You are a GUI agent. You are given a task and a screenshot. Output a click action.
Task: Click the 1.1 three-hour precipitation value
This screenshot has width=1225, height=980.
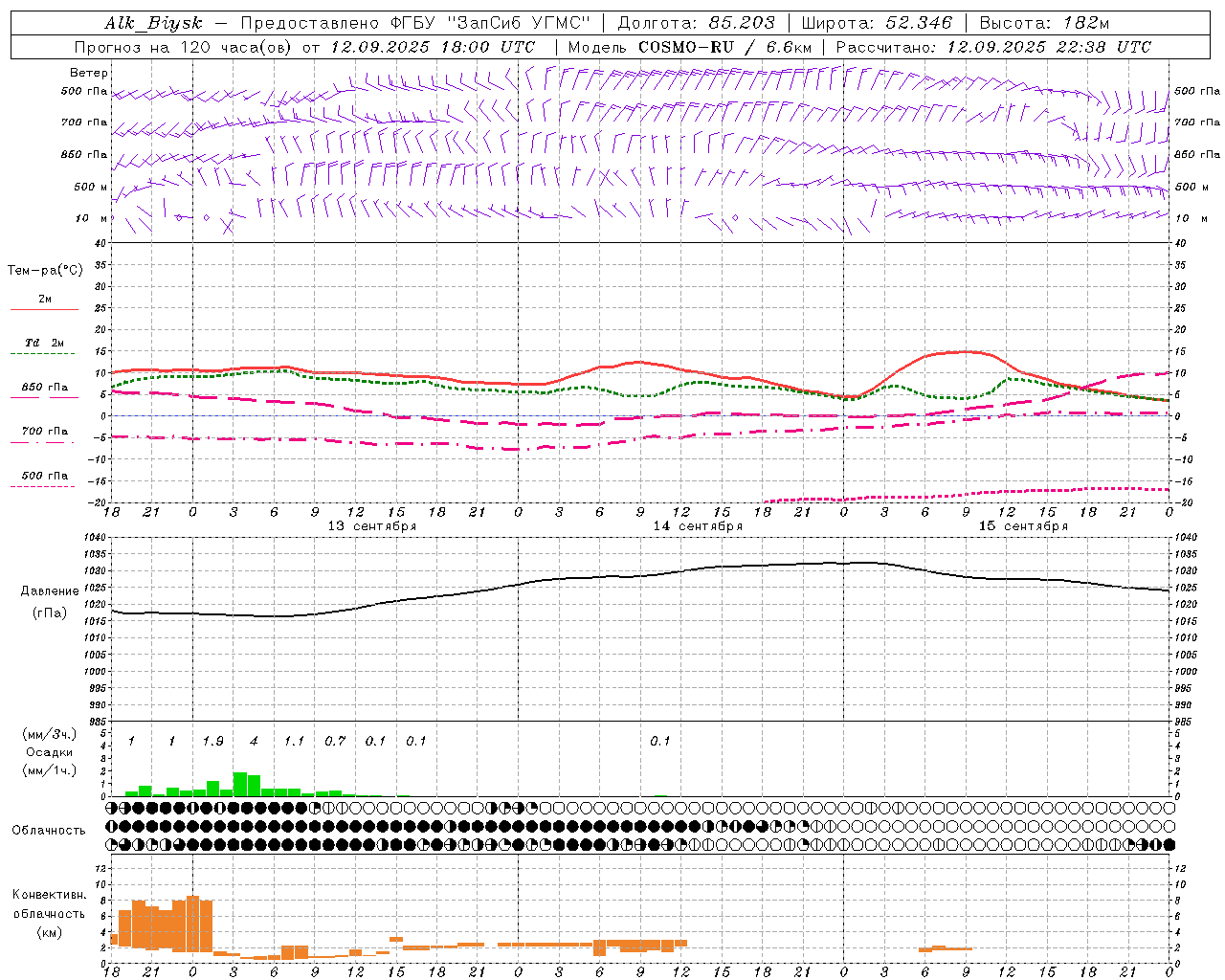tap(293, 742)
